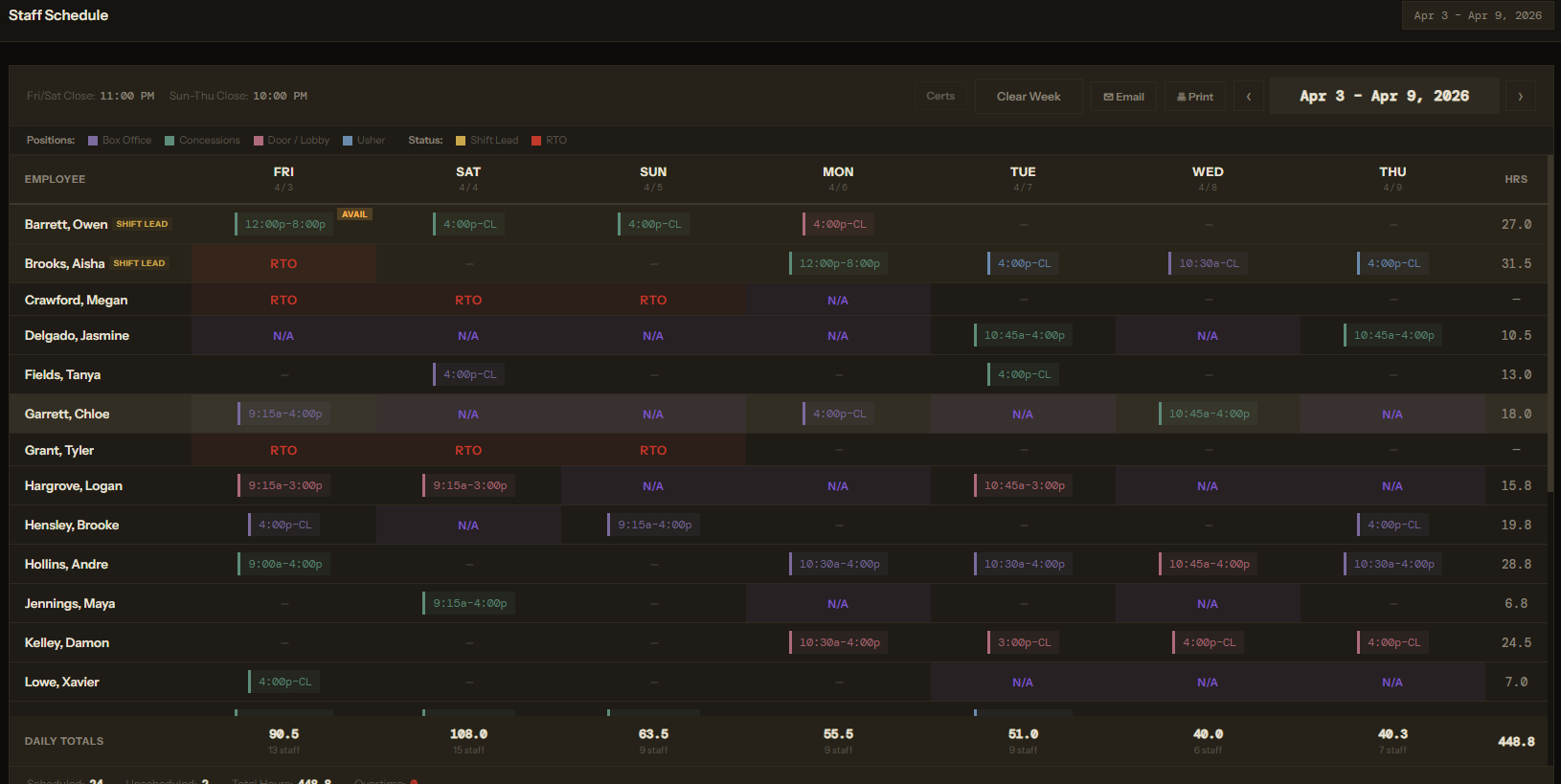Click the HRS column header

pyautogui.click(x=1516, y=179)
